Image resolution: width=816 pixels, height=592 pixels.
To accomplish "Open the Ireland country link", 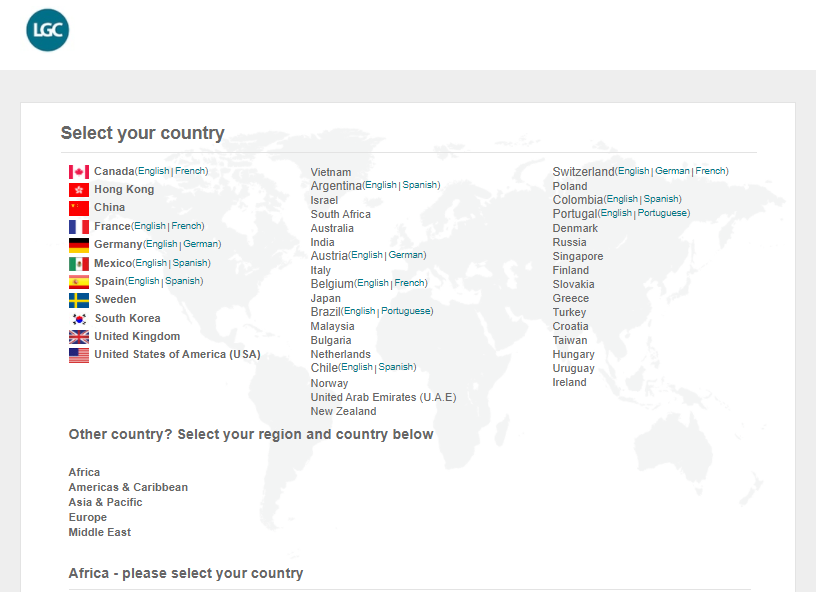I will (569, 383).
